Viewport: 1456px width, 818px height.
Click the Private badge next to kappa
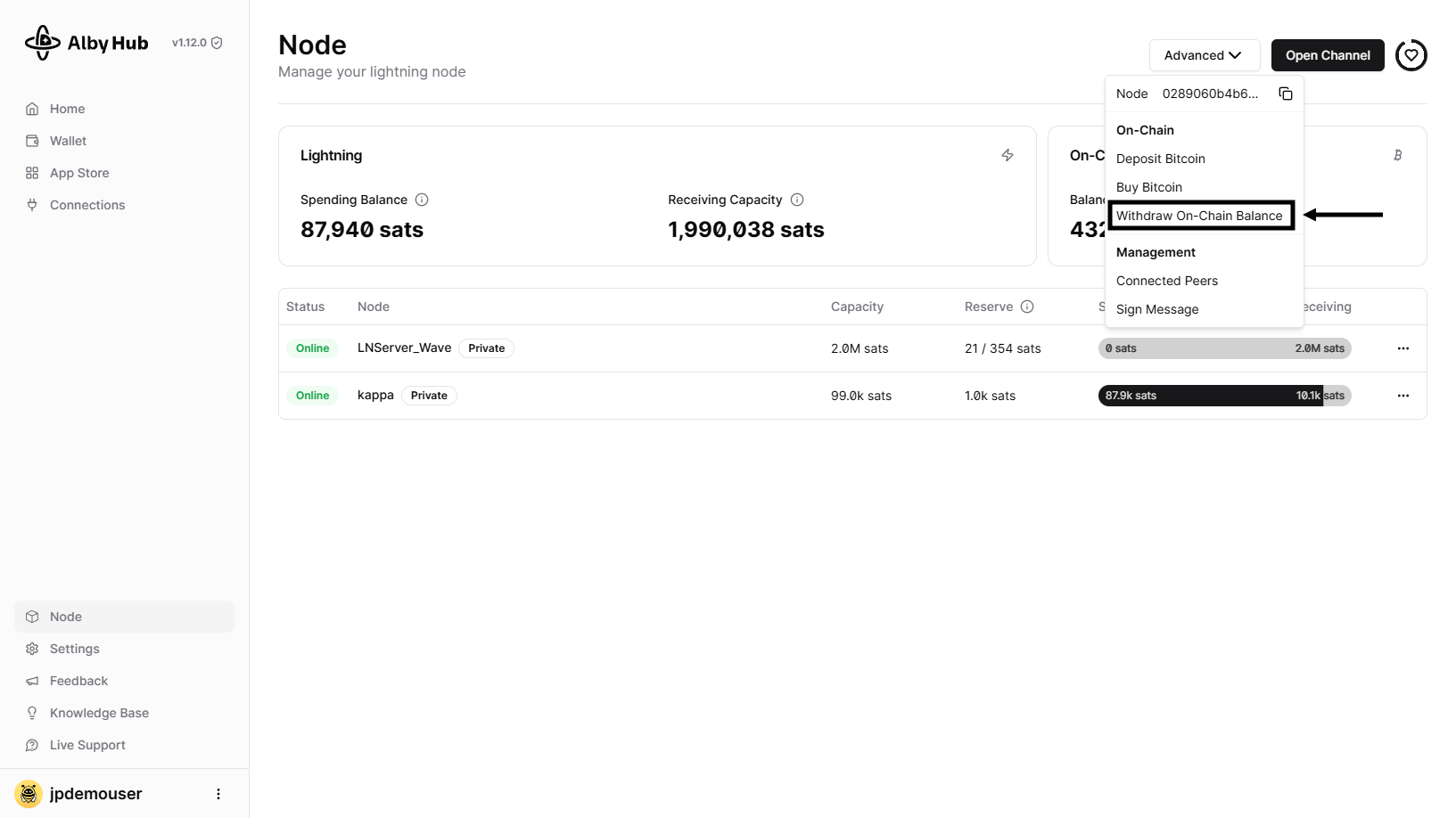[429, 396]
